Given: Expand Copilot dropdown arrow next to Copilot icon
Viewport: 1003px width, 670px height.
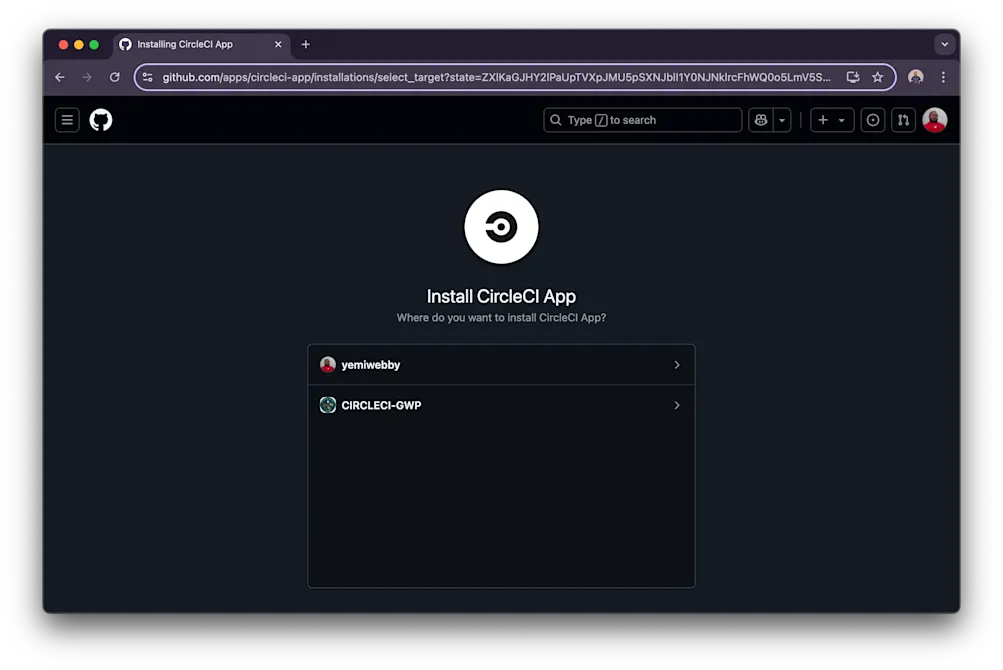Looking at the screenshot, I should coord(782,120).
